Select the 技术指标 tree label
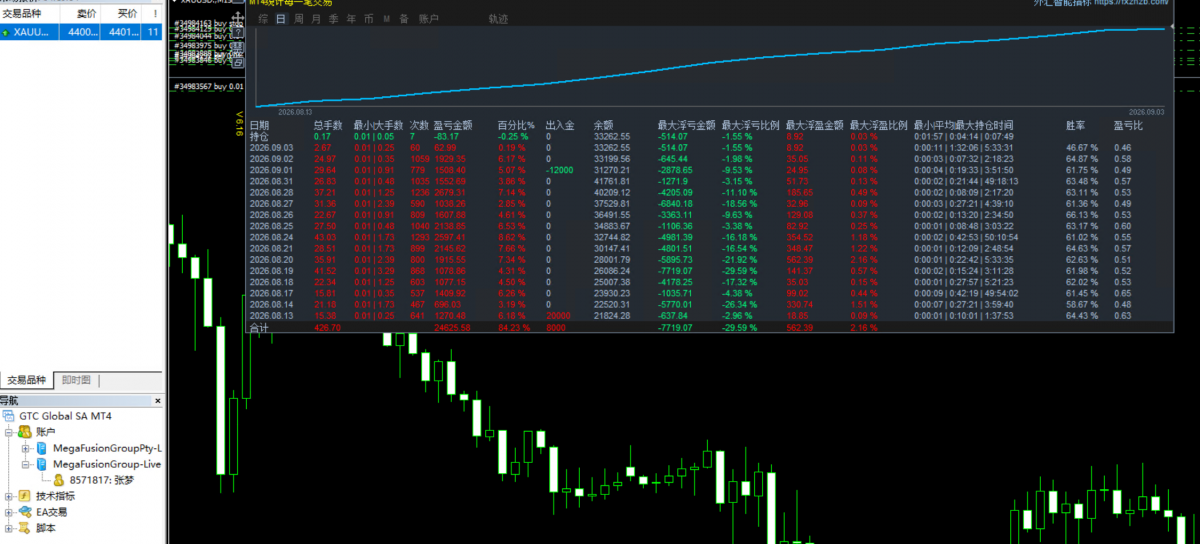Viewport: 1200px width, 544px height. [55, 496]
